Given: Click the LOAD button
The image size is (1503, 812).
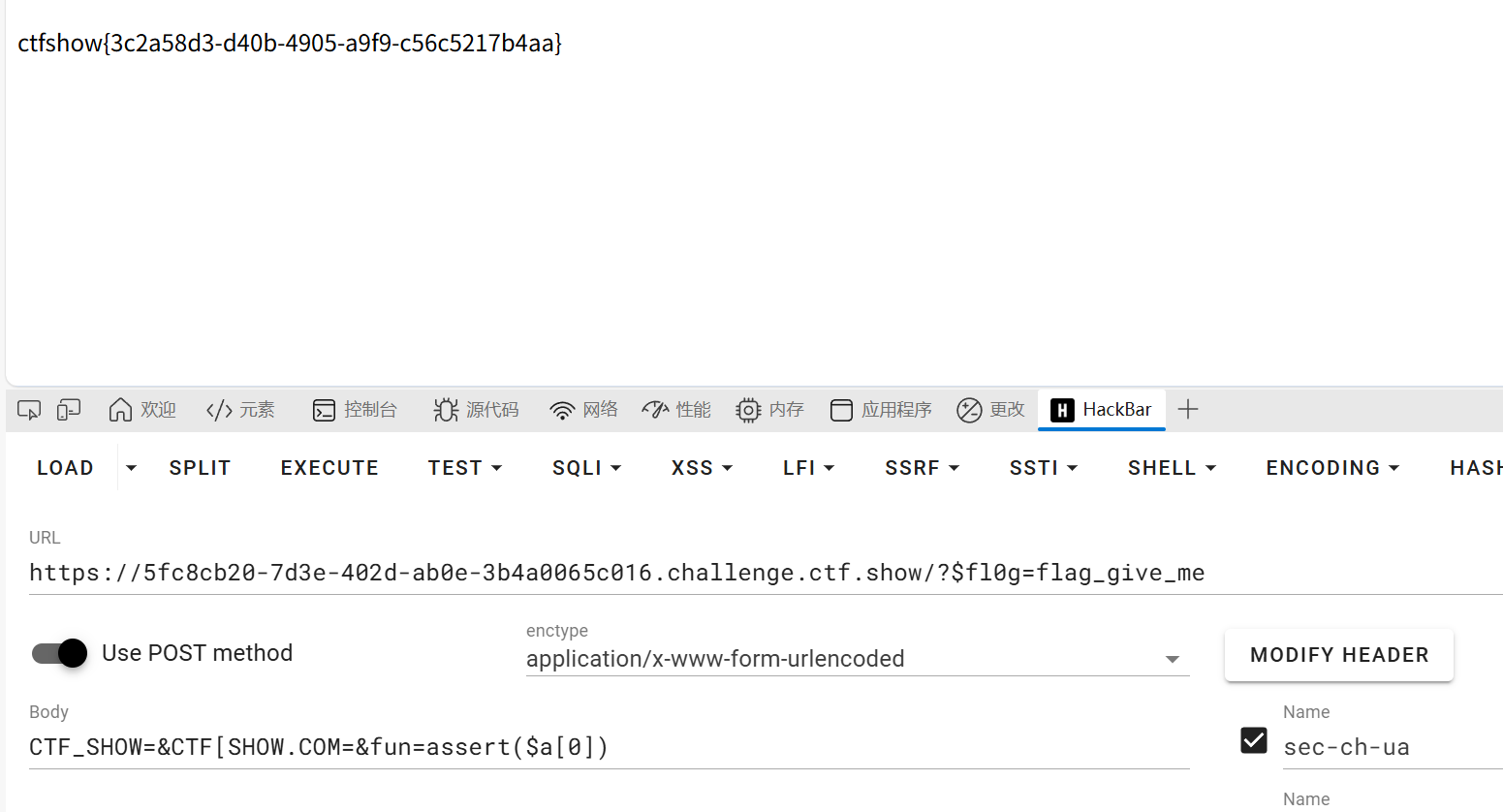Looking at the screenshot, I should [x=65, y=468].
